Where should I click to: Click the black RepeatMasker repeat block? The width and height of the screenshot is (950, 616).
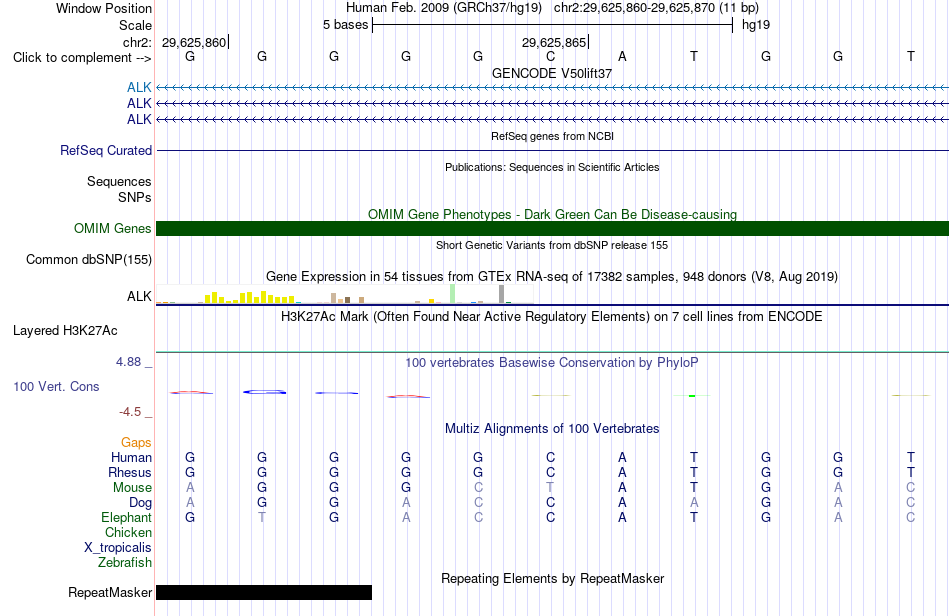(x=264, y=592)
